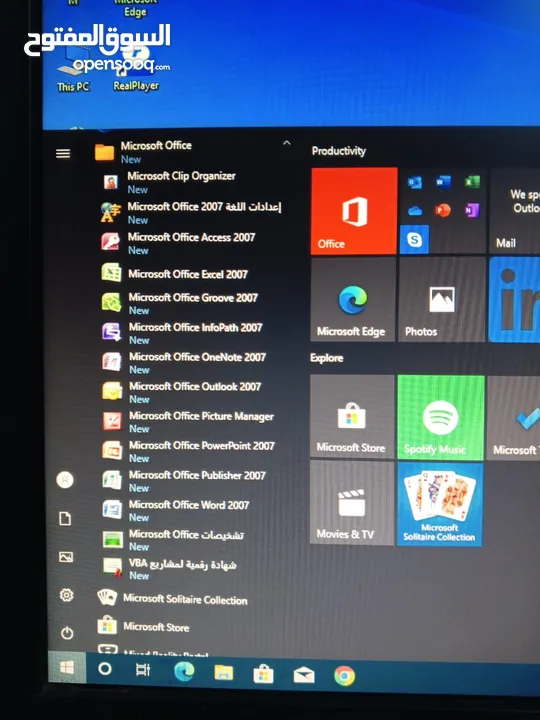Open Documents from Start sidebar
The height and width of the screenshot is (720, 540).
tap(65, 518)
